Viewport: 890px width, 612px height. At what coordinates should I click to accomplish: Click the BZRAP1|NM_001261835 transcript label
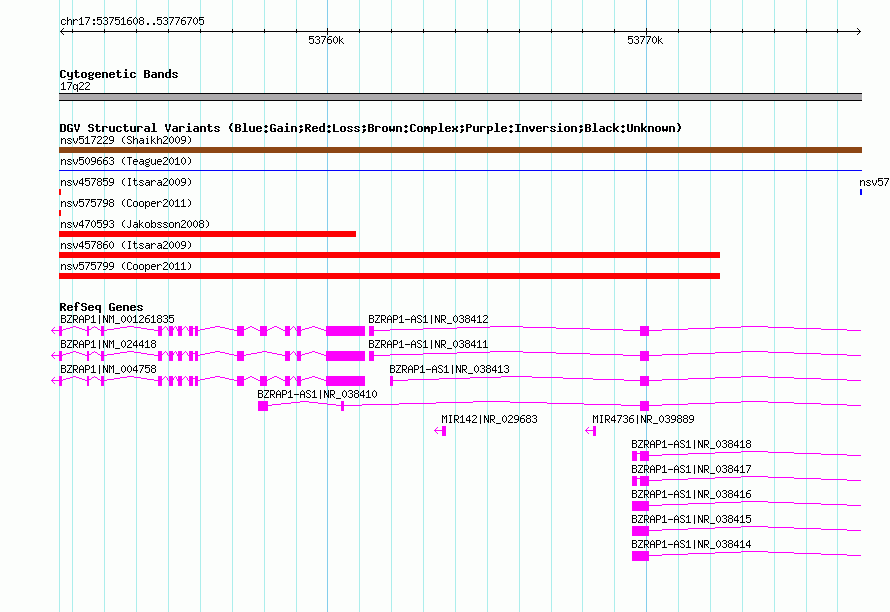coord(117,320)
